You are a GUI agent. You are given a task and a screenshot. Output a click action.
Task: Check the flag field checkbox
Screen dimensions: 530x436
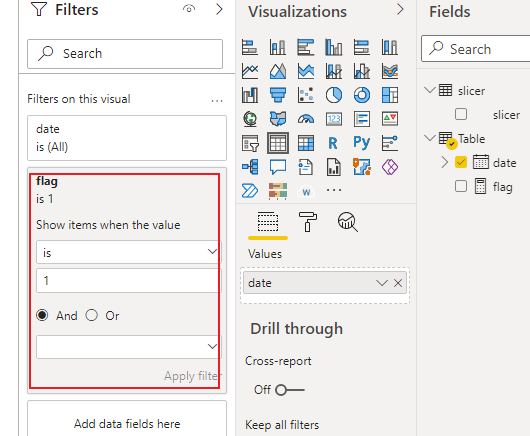click(461, 186)
